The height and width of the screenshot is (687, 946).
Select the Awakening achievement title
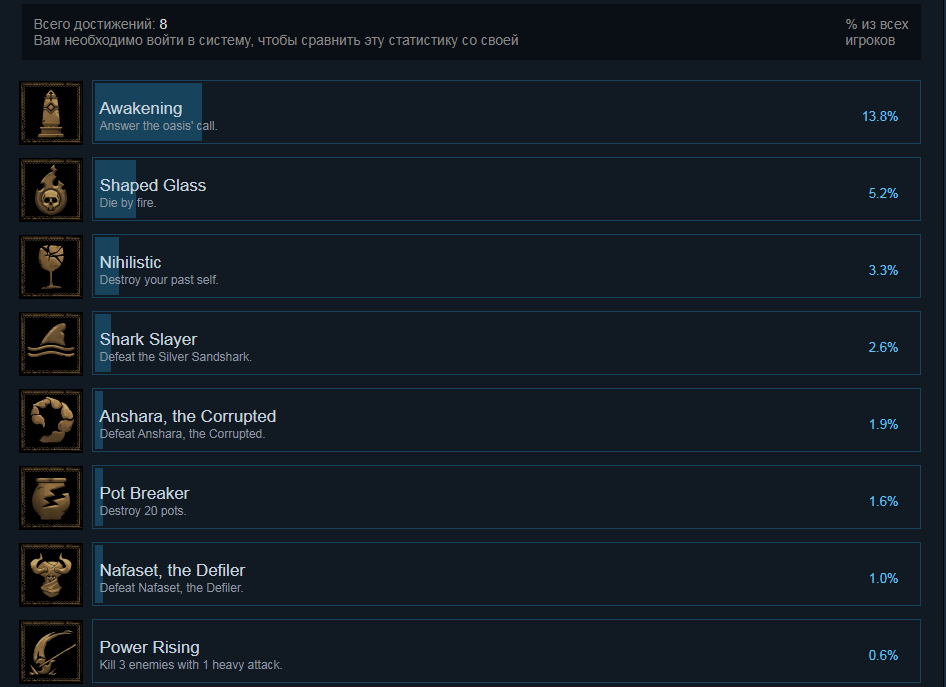(x=141, y=108)
